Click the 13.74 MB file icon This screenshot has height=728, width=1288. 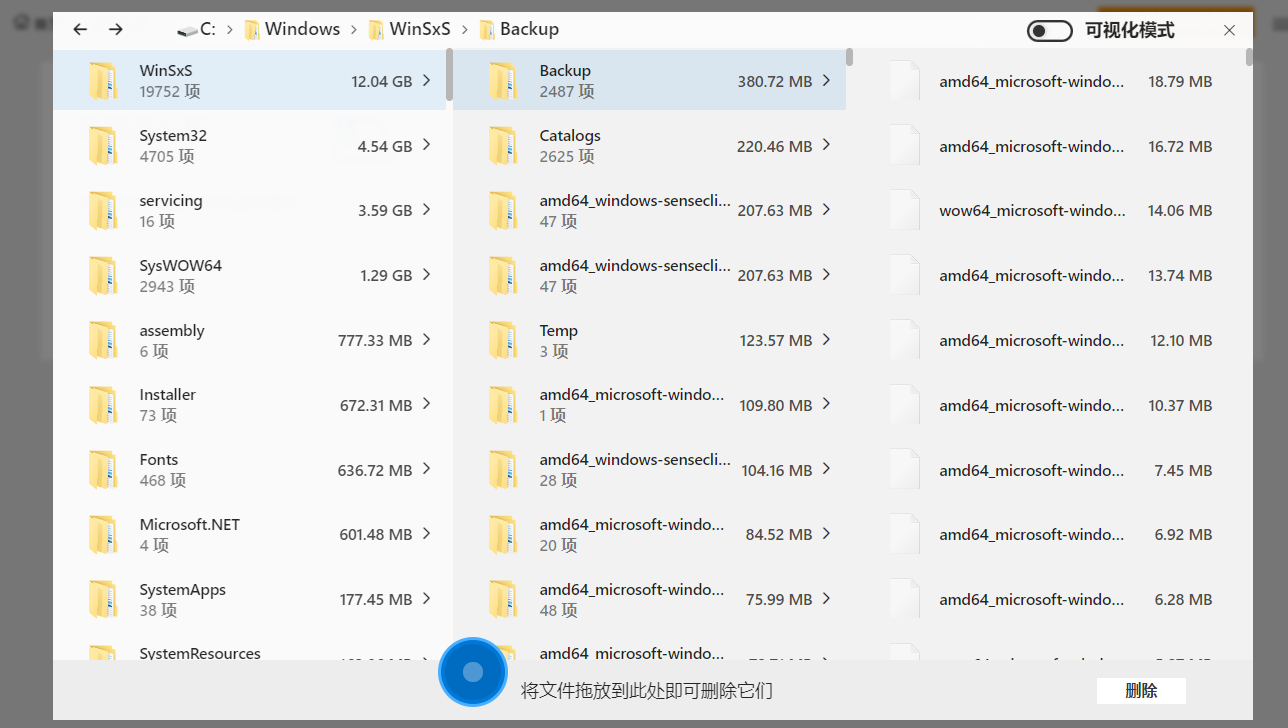click(x=904, y=276)
